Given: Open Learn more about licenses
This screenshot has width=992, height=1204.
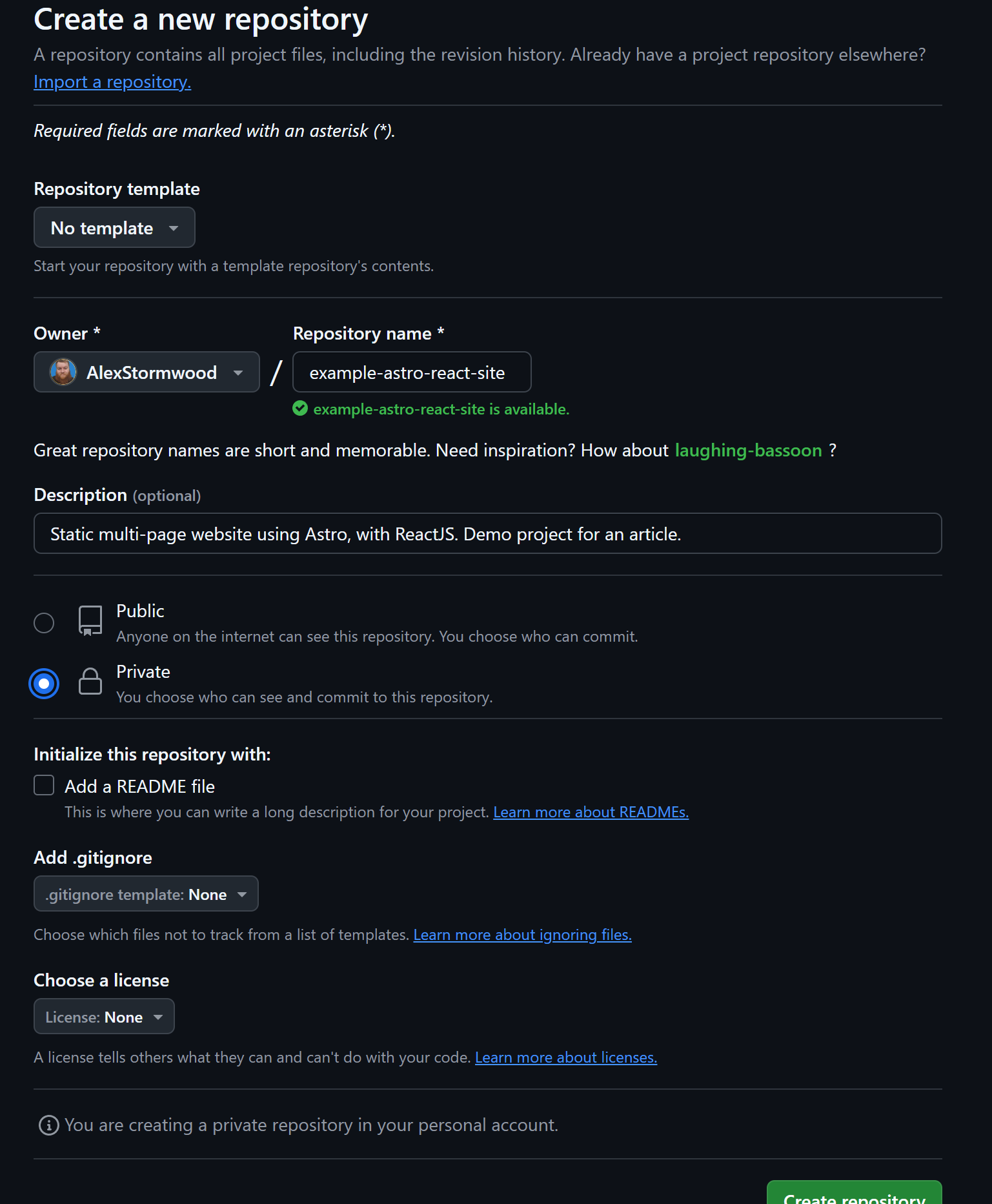Looking at the screenshot, I should click(565, 1057).
